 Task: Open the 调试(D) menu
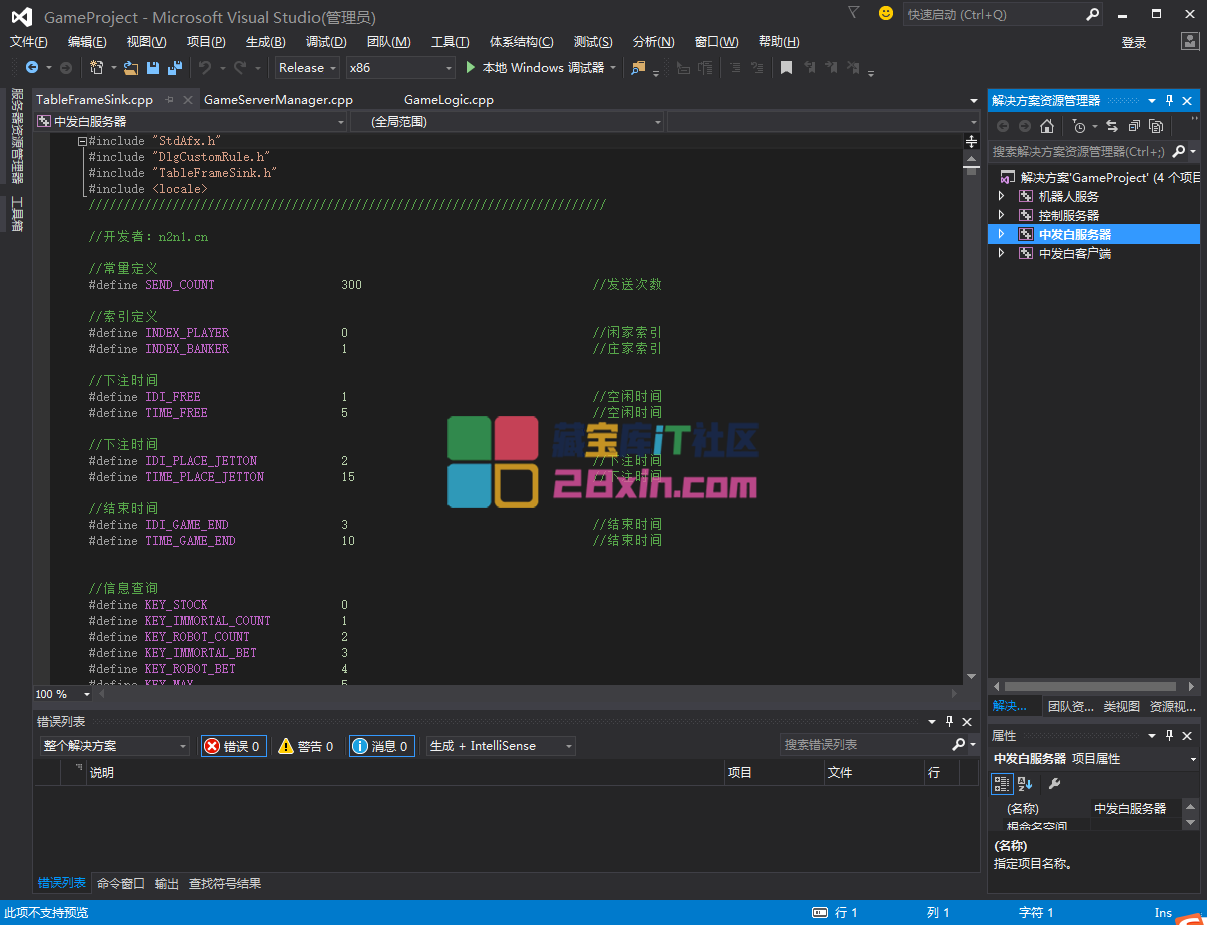click(326, 42)
